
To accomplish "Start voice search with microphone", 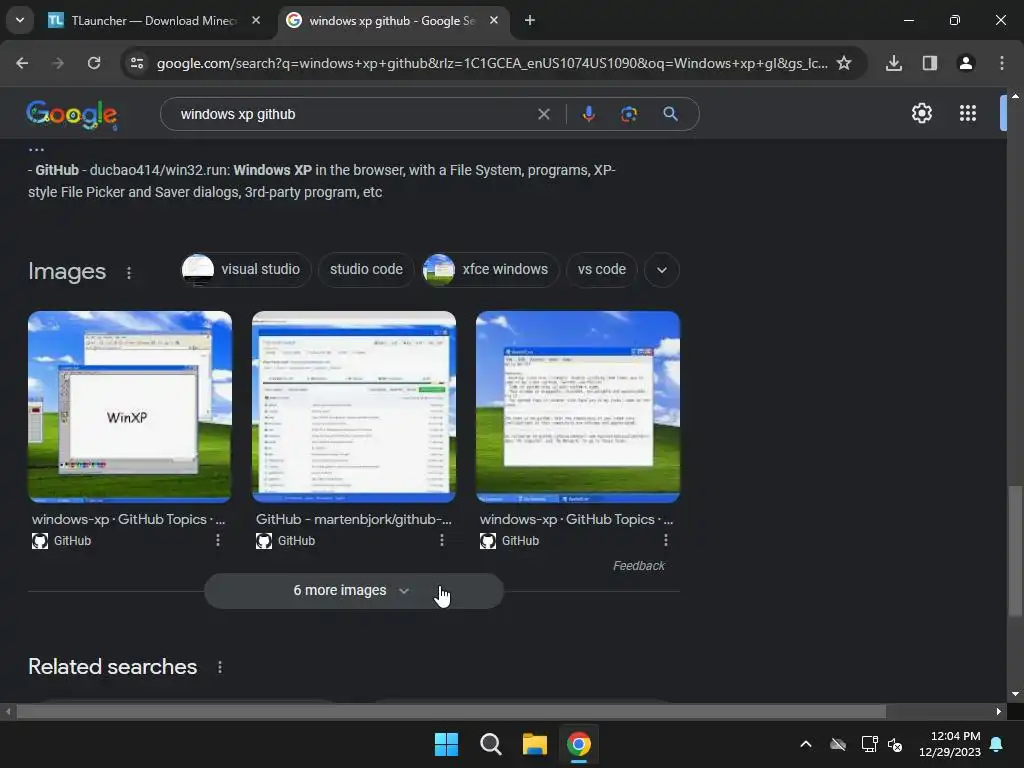I will pyautogui.click(x=588, y=114).
